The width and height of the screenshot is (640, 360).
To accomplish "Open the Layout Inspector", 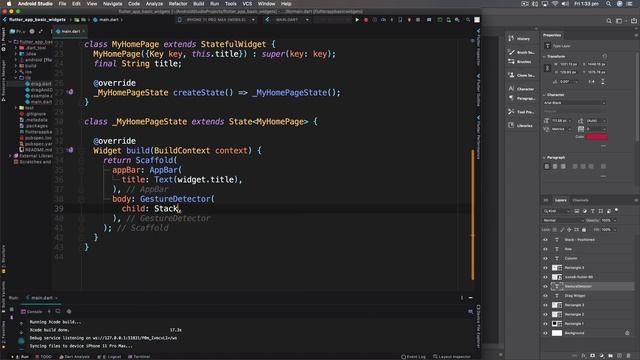I will pos(452,357).
